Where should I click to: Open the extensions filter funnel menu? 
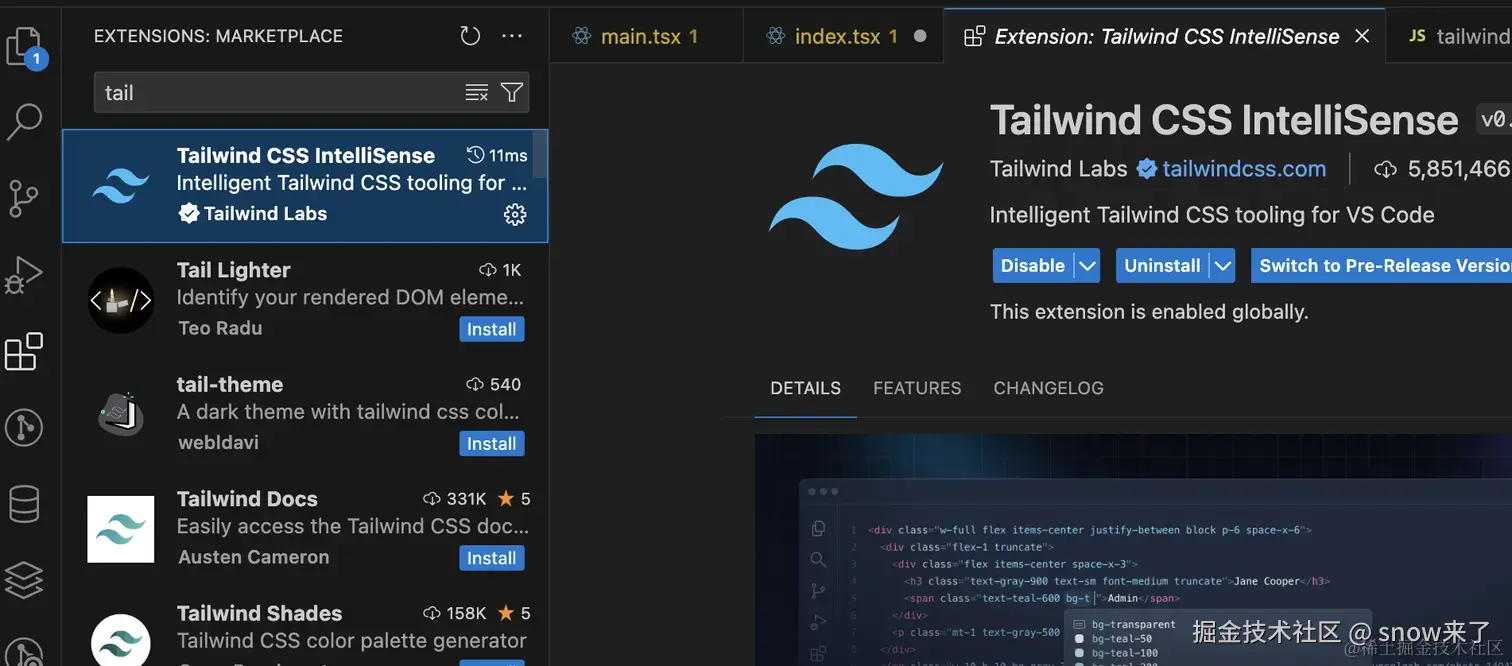(x=512, y=93)
